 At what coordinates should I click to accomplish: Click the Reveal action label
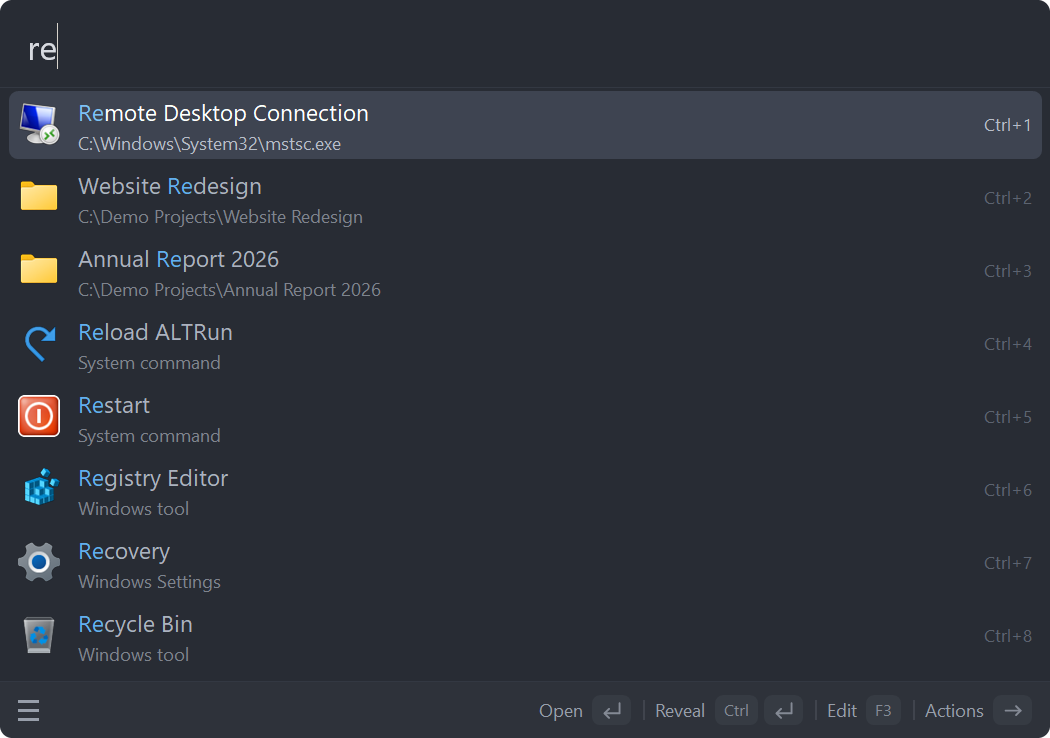tap(680, 711)
